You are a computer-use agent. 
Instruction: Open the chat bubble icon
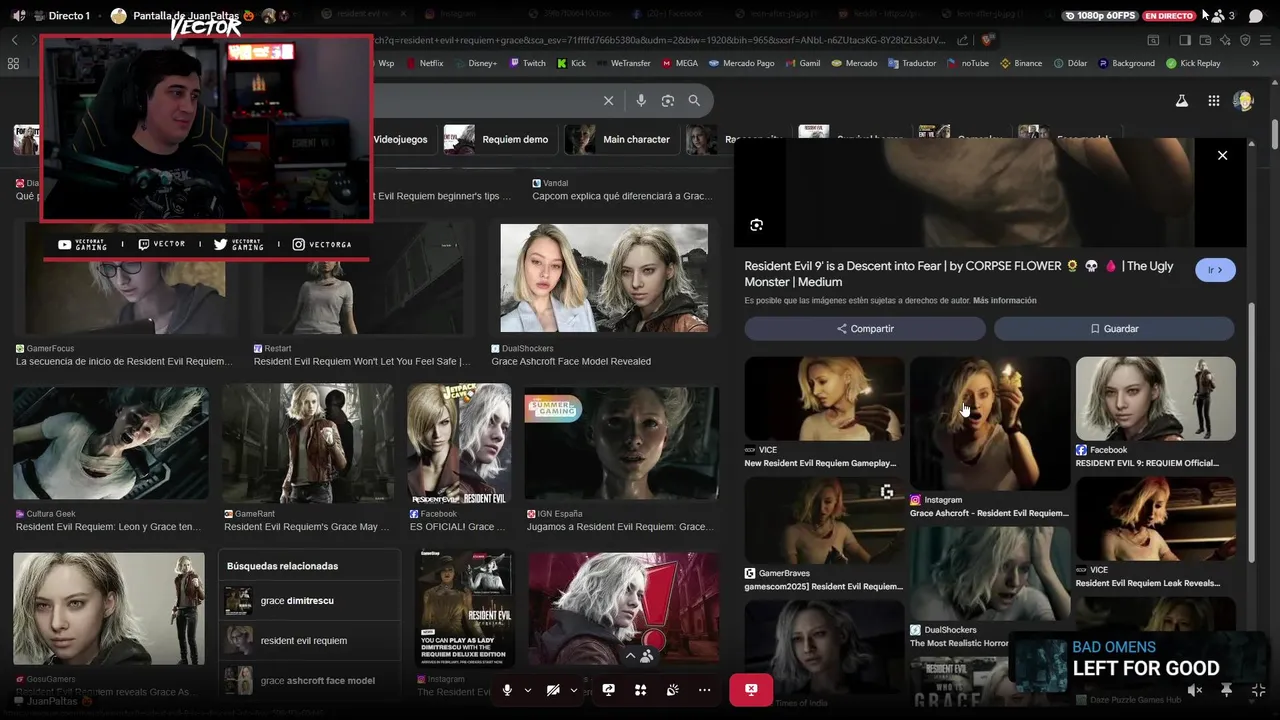(x=1256, y=16)
